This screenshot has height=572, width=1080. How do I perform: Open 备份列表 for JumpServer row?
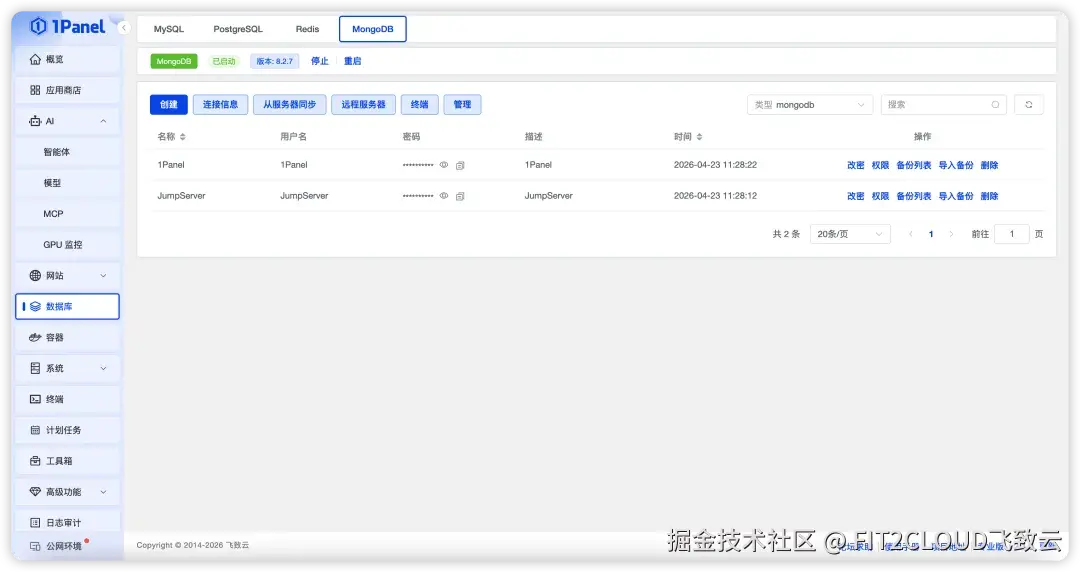[x=913, y=196]
